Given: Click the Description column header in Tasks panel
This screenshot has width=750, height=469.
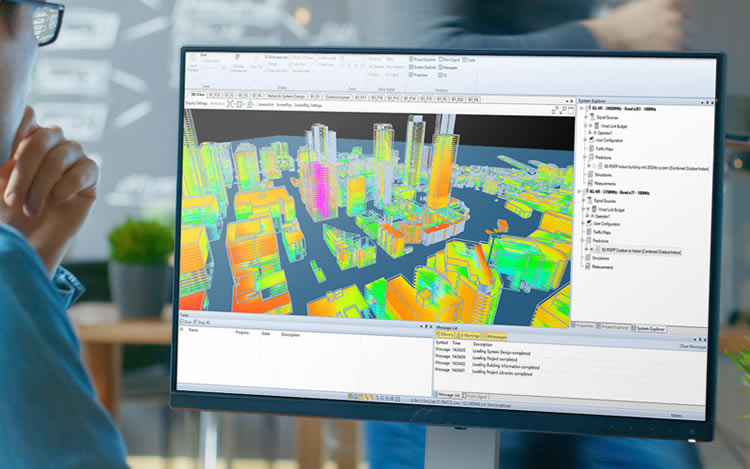Looking at the screenshot, I should [x=290, y=334].
